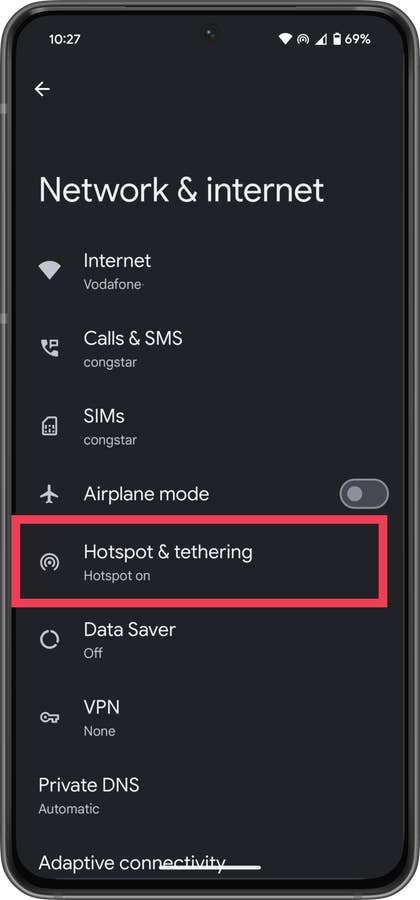
Task: Toggle the Airplane mode switch
Action: click(x=364, y=494)
